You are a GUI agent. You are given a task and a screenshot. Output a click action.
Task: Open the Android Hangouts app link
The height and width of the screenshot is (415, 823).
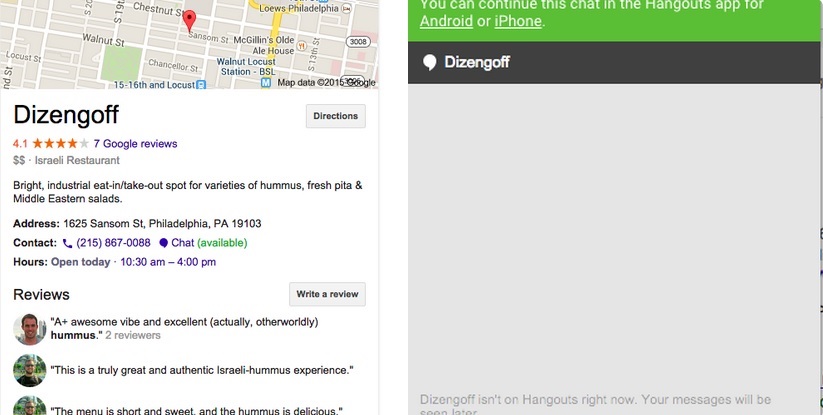(446, 21)
